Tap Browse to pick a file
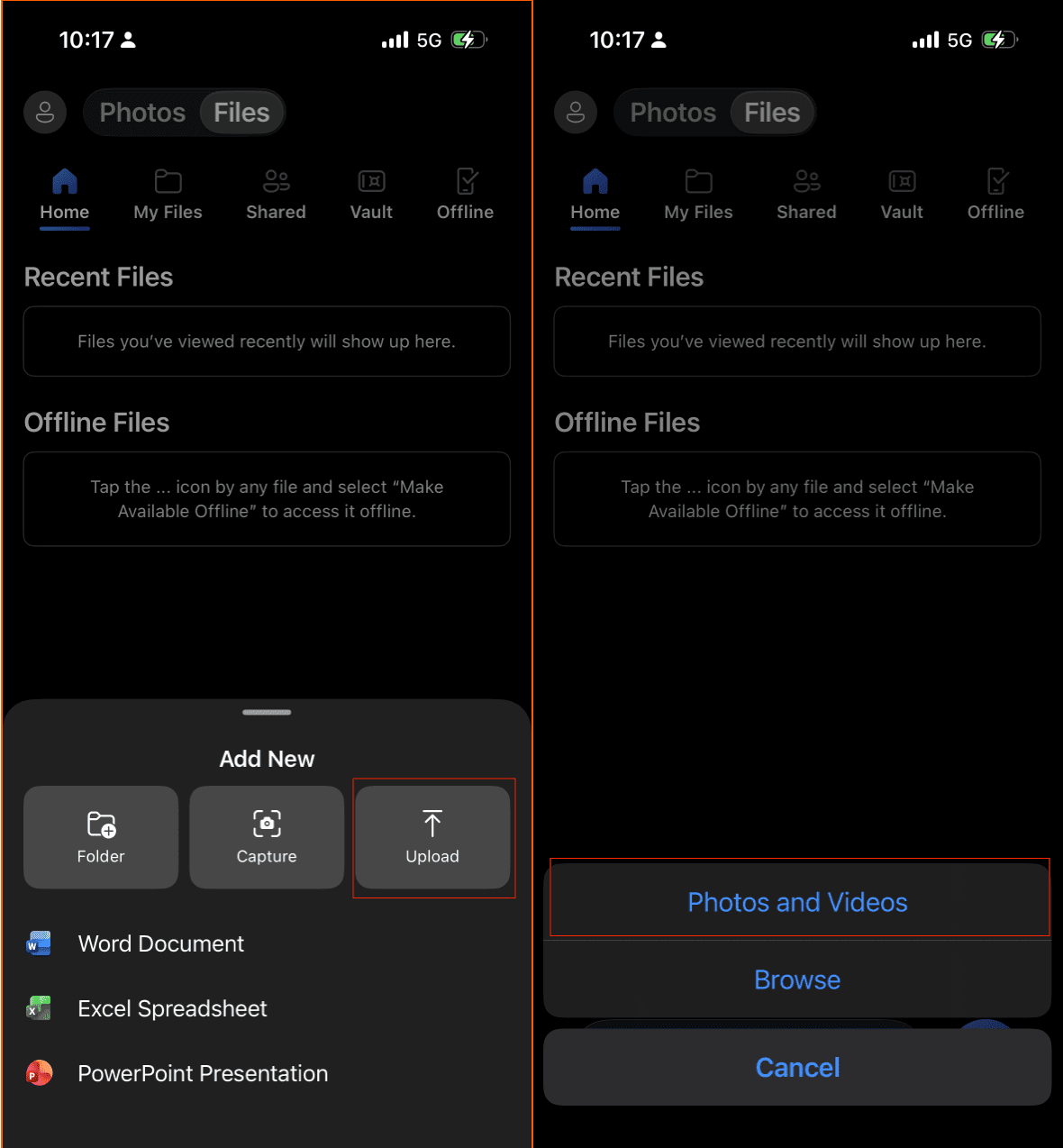This screenshot has width=1063, height=1148. [797, 979]
